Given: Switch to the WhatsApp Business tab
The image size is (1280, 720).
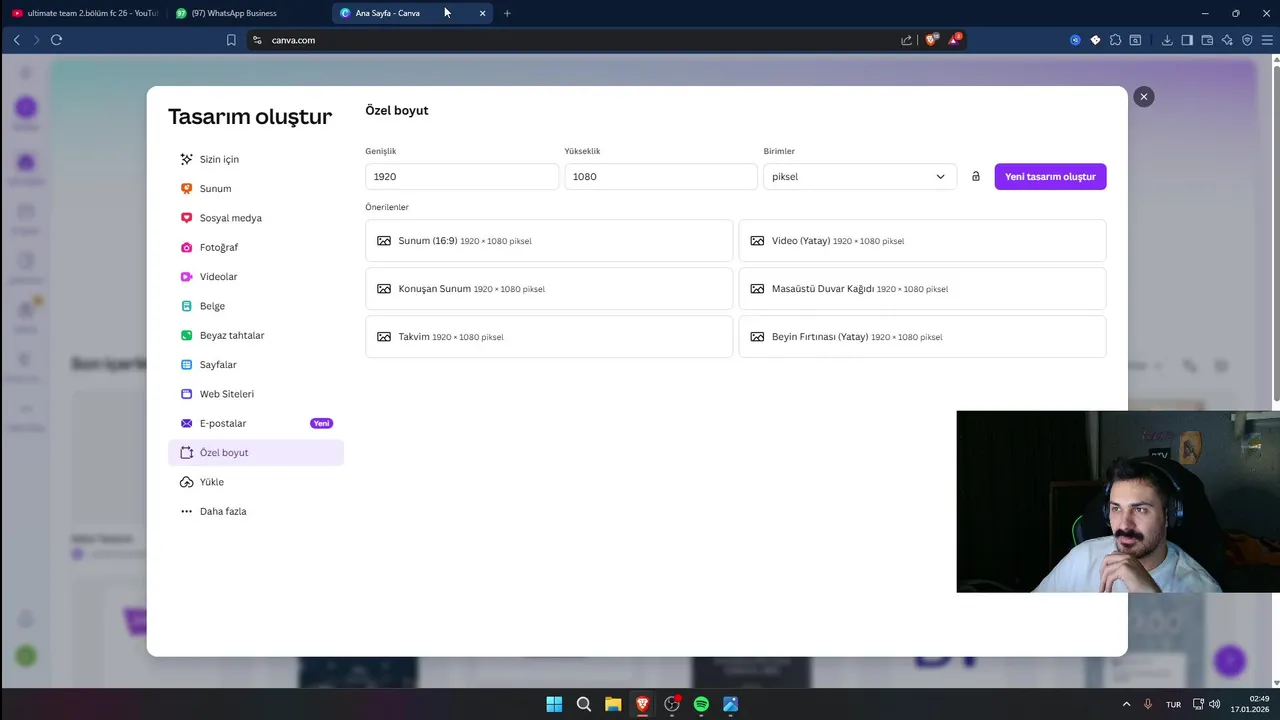Looking at the screenshot, I should pyautogui.click(x=248, y=13).
